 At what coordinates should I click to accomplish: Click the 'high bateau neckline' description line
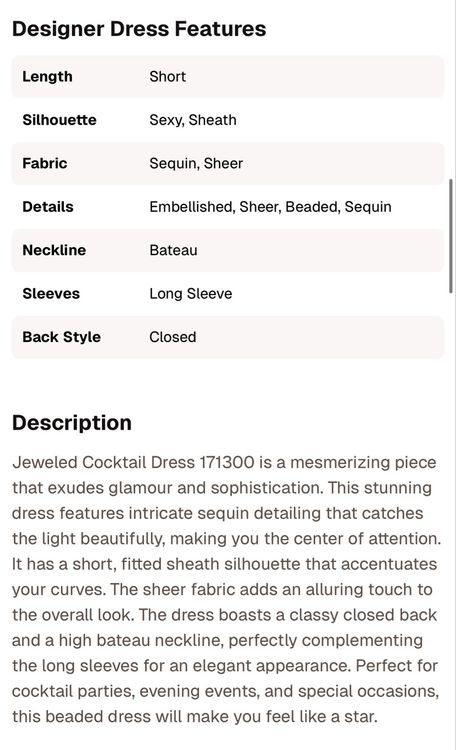click(217, 640)
